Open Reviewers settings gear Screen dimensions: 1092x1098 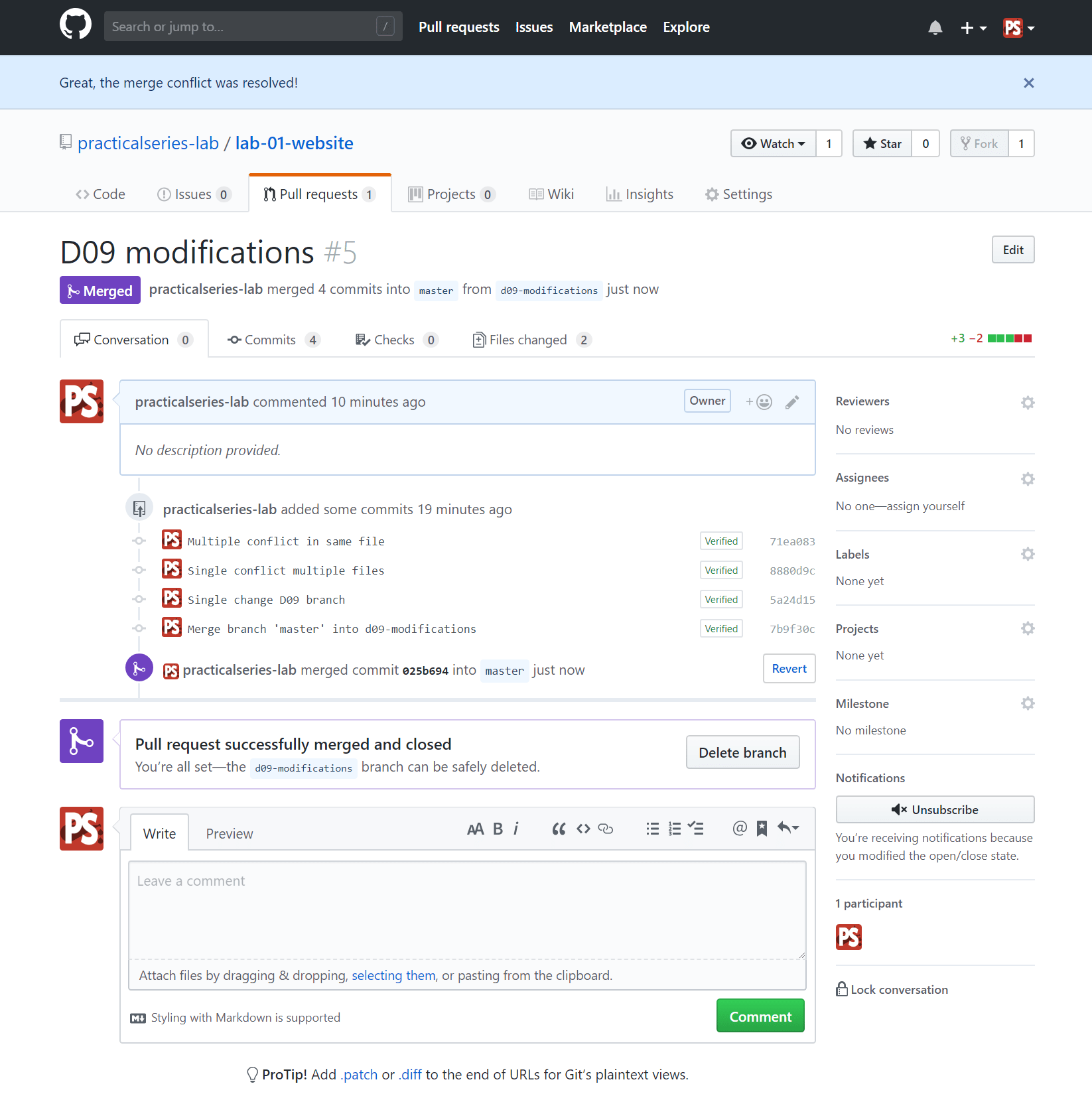point(1028,402)
